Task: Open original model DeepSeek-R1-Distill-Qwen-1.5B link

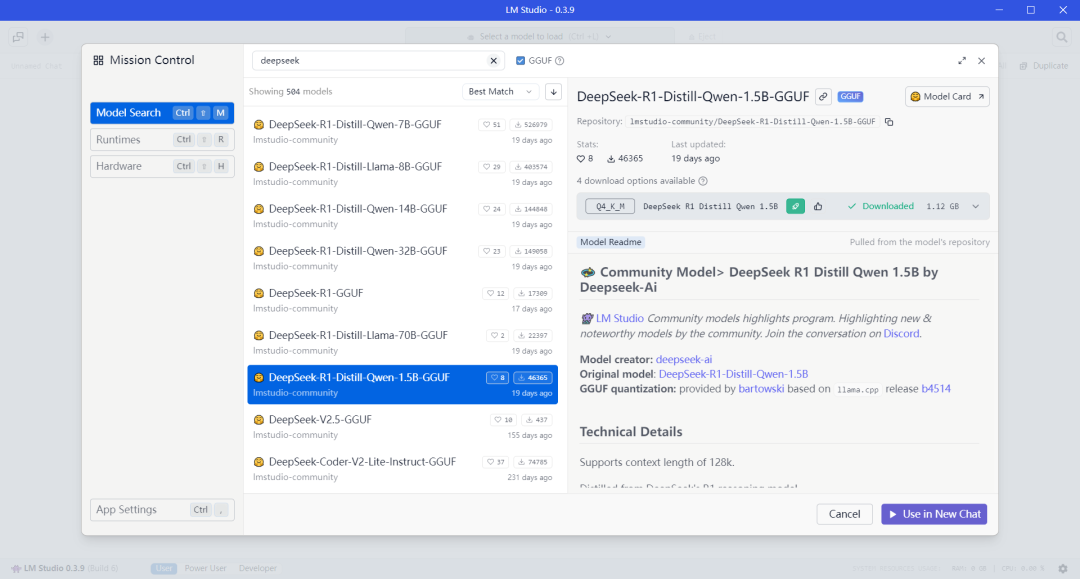Action: pyautogui.click(x=734, y=375)
